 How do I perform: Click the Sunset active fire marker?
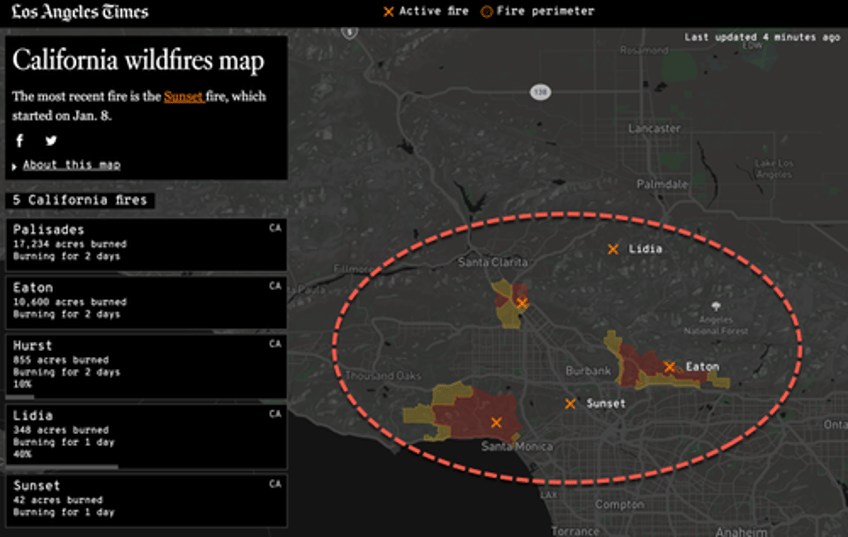[x=570, y=403]
